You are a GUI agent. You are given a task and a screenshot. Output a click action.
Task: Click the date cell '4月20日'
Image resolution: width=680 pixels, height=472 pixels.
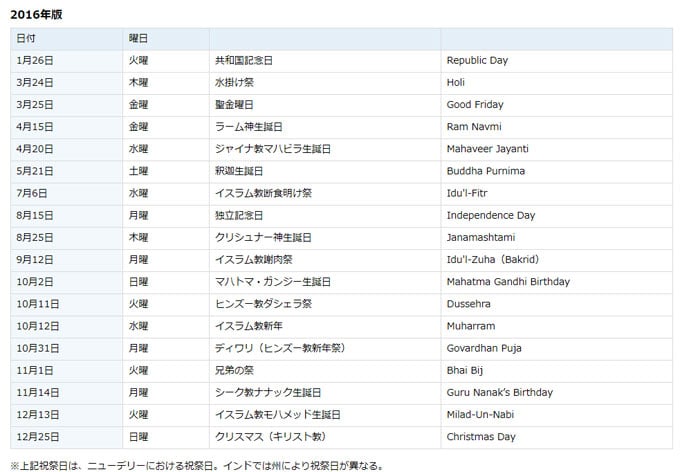(x=67, y=149)
